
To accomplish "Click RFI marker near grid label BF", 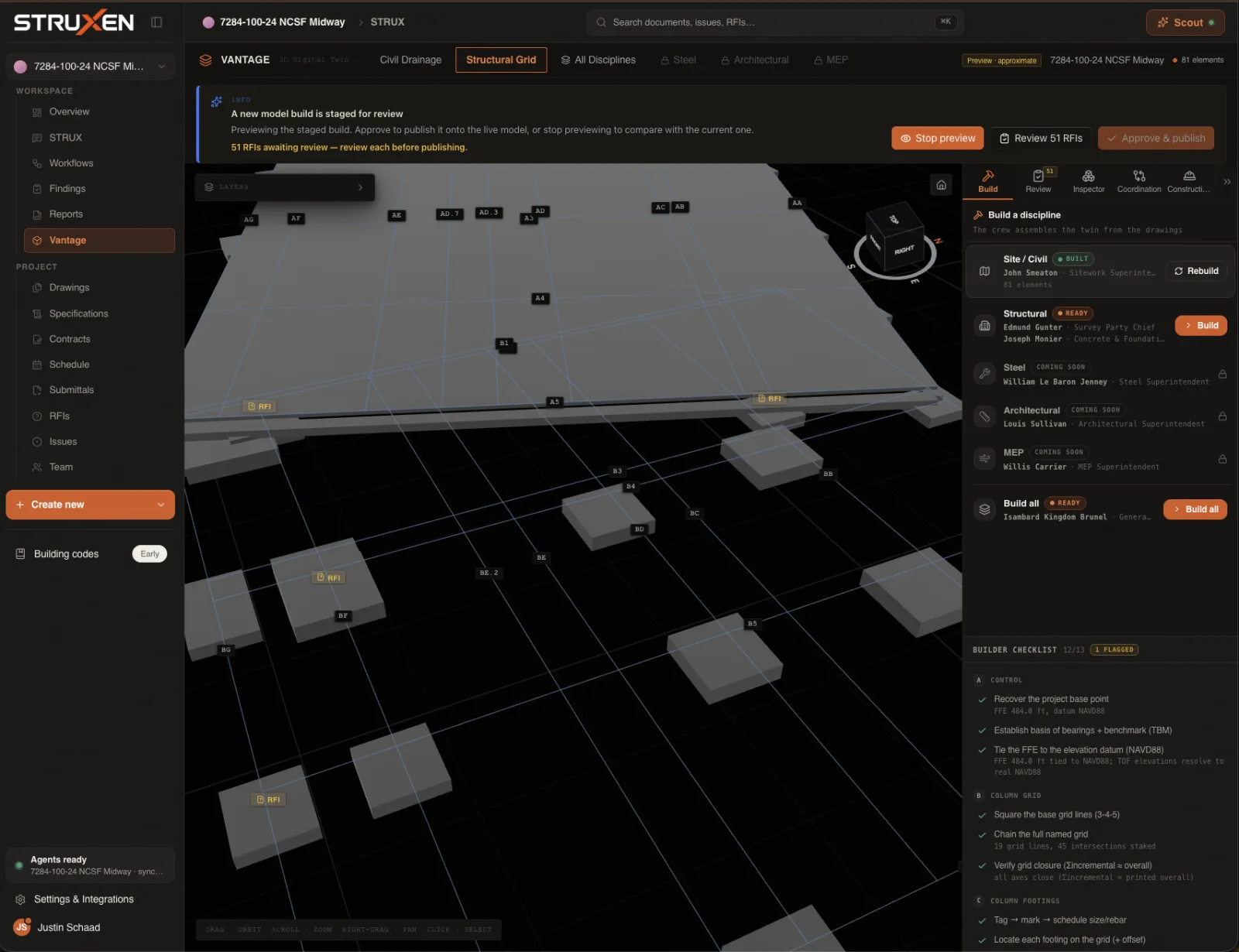I will (328, 577).
